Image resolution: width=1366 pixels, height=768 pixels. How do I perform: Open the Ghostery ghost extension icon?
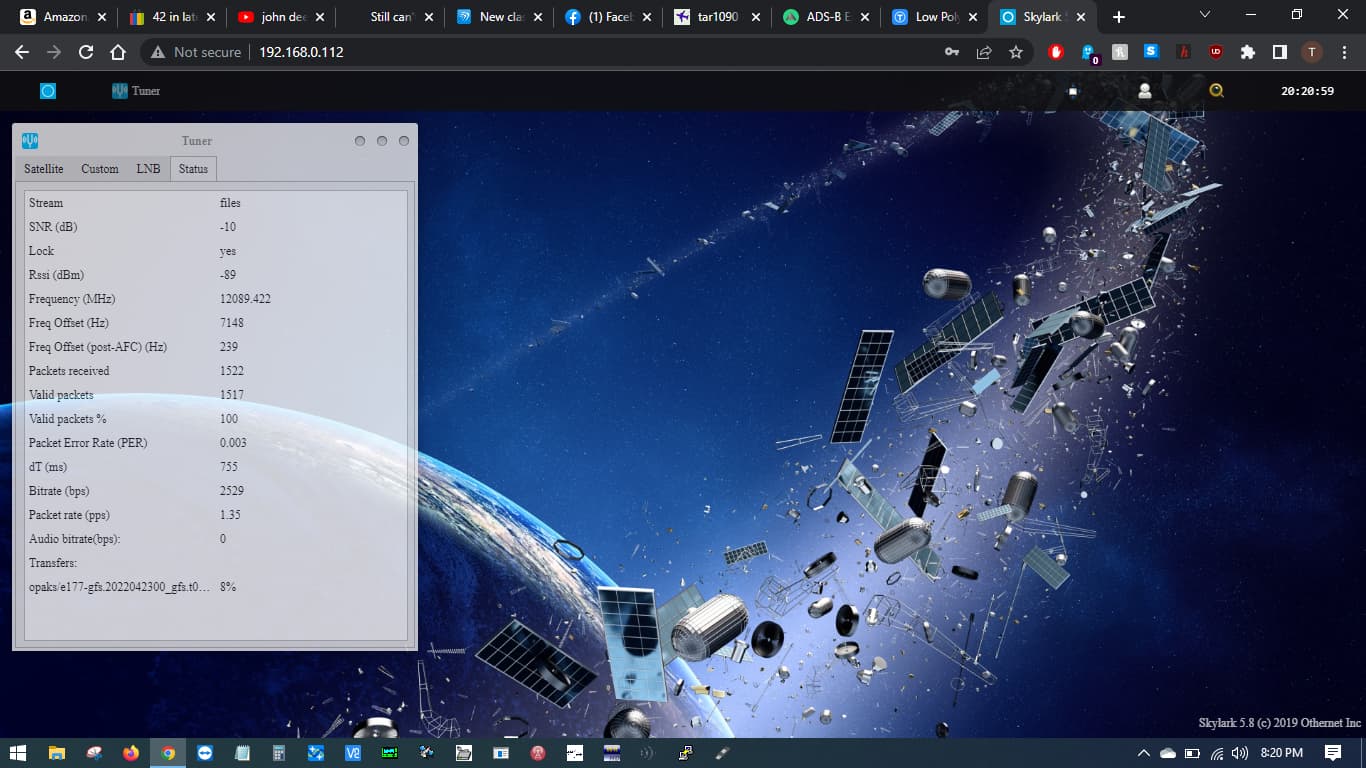[1089, 53]
